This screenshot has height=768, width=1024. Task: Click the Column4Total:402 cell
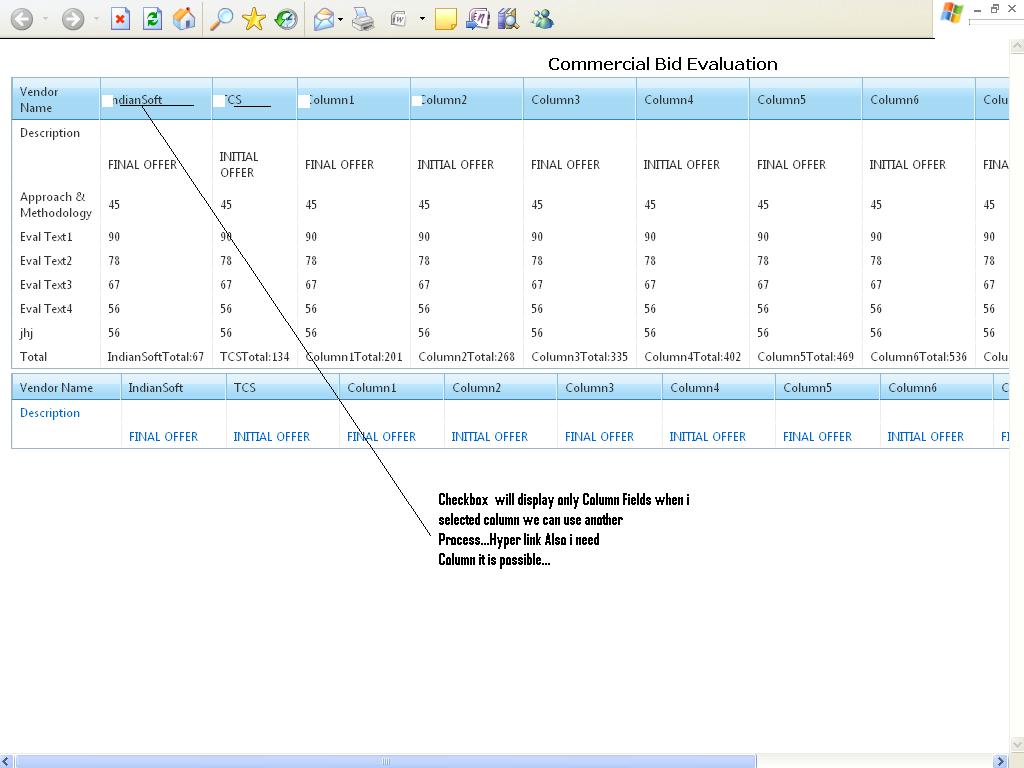pyautogui.click(x=692, y=357)
